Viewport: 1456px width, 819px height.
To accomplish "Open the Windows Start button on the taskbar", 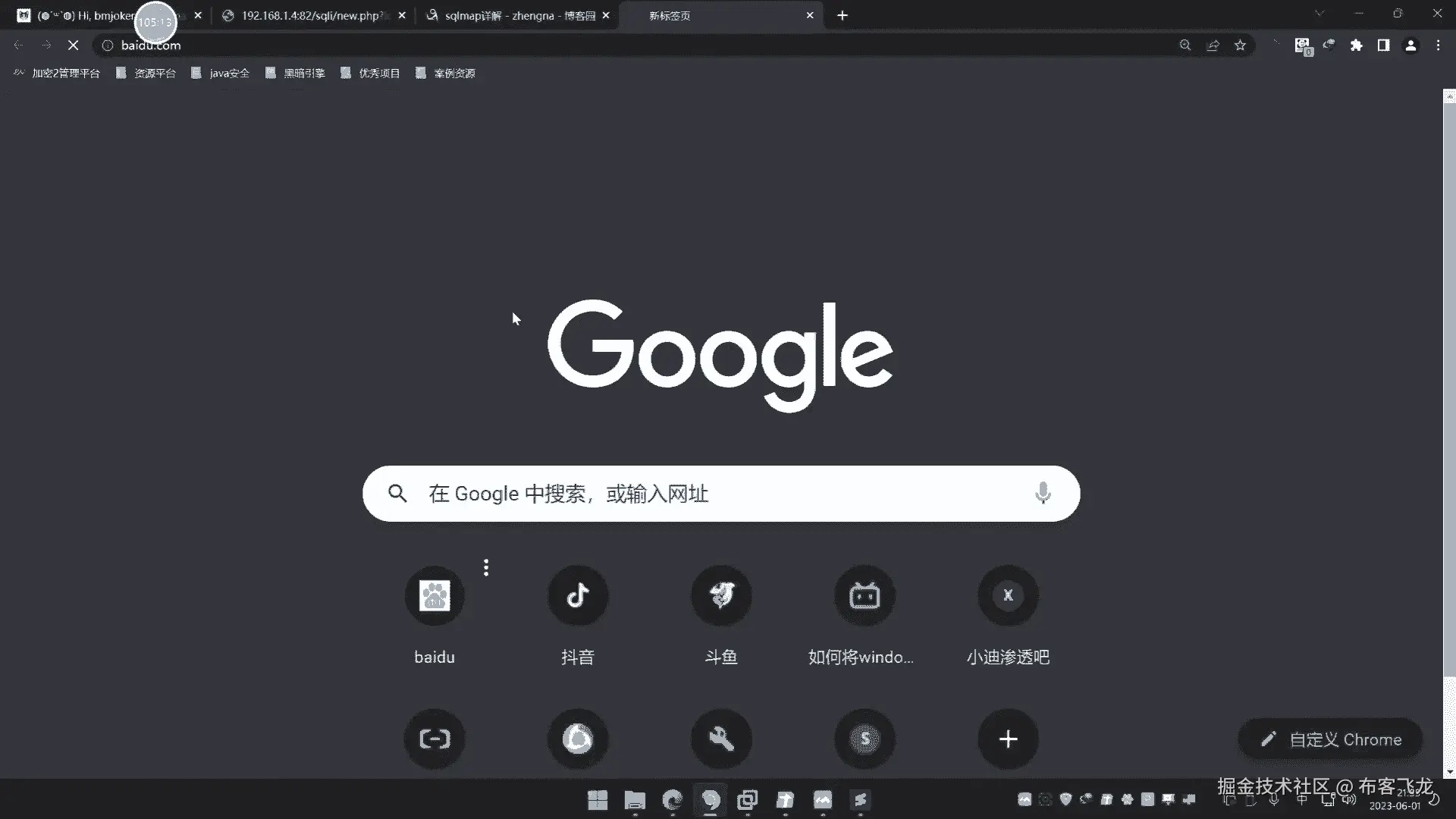I will coord(598,800).
